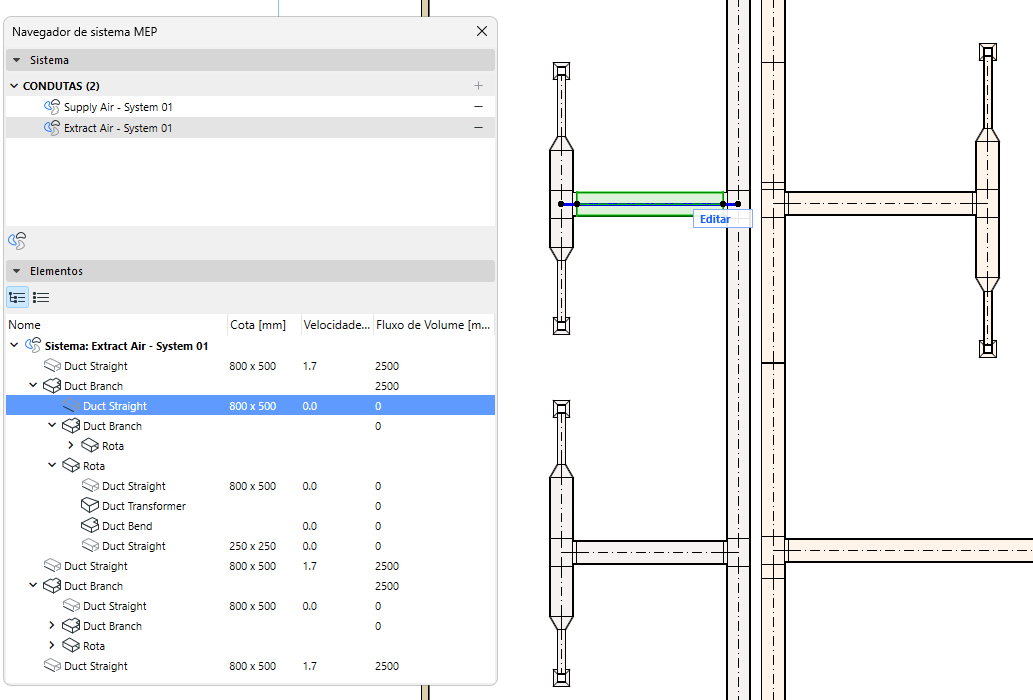1033x700 pixels.
Task: Collapse the Elementos panel section
Action: click(x=17, y=271)
